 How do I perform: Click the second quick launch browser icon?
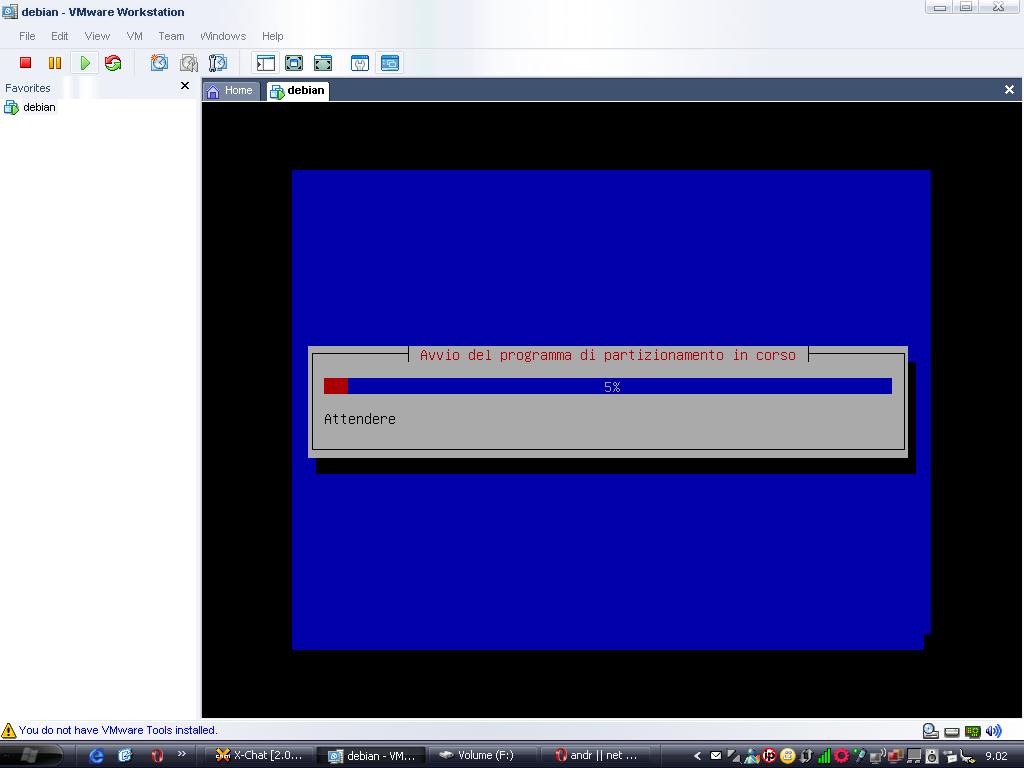(125, 756)
